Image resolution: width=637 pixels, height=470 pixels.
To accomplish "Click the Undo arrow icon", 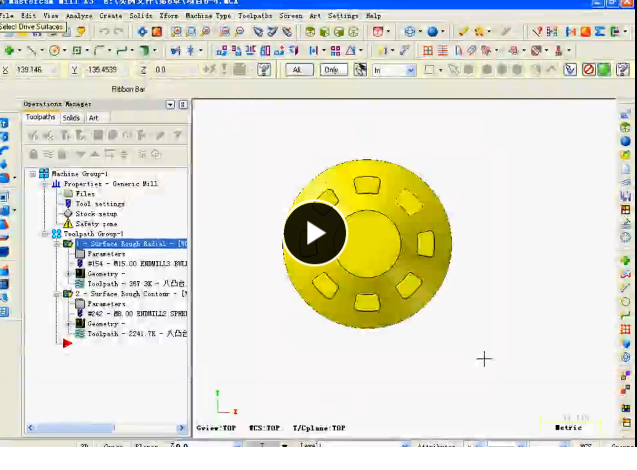I will [104, 31].
